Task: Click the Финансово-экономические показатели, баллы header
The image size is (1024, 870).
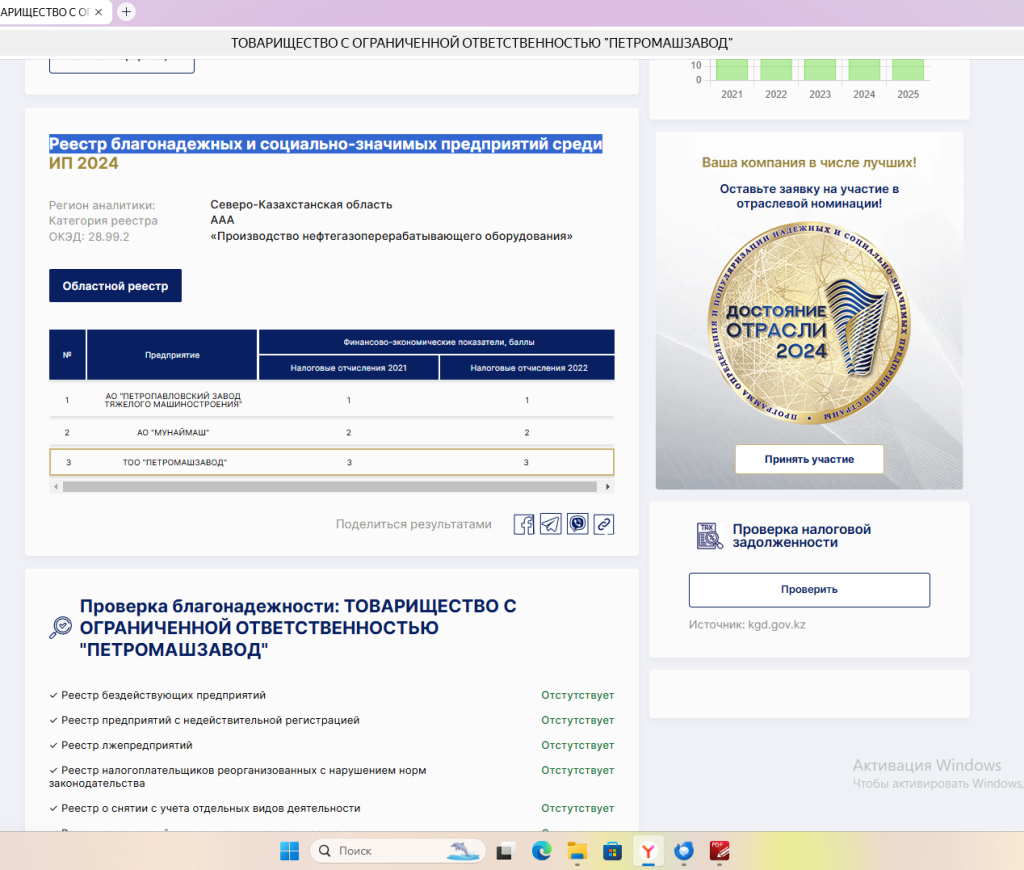Action: pos(439,342)
